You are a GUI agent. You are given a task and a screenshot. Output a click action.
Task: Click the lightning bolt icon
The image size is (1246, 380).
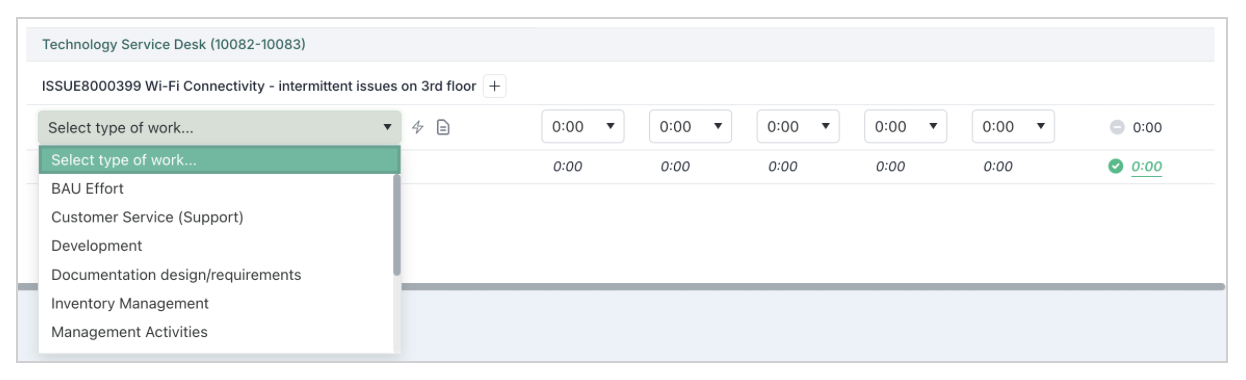(x=419, y=128)
